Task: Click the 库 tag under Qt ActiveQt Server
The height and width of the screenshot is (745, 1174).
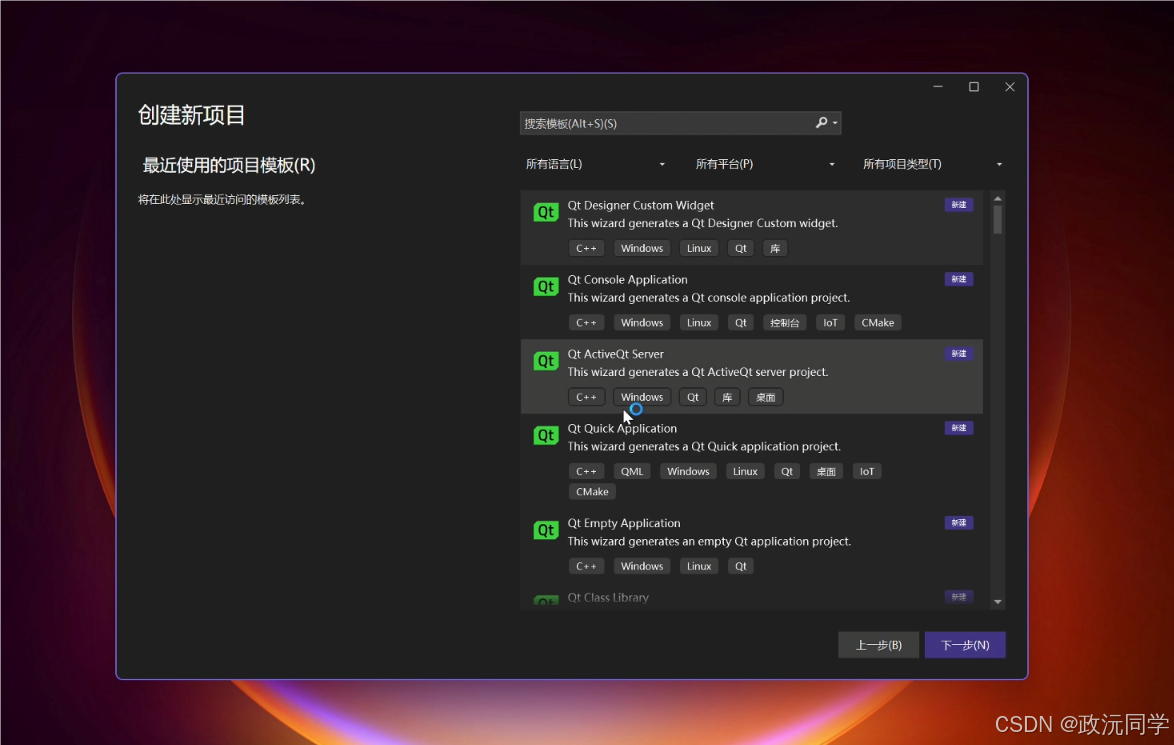Action: [727, 397]
